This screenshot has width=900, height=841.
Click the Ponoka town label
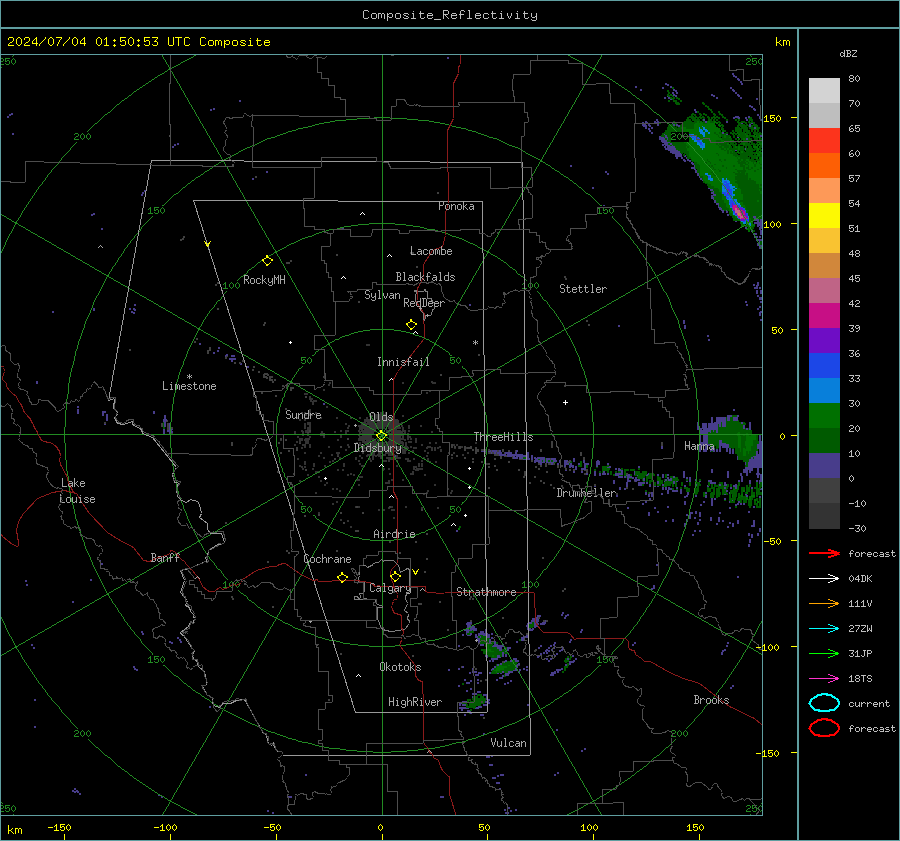456,207
